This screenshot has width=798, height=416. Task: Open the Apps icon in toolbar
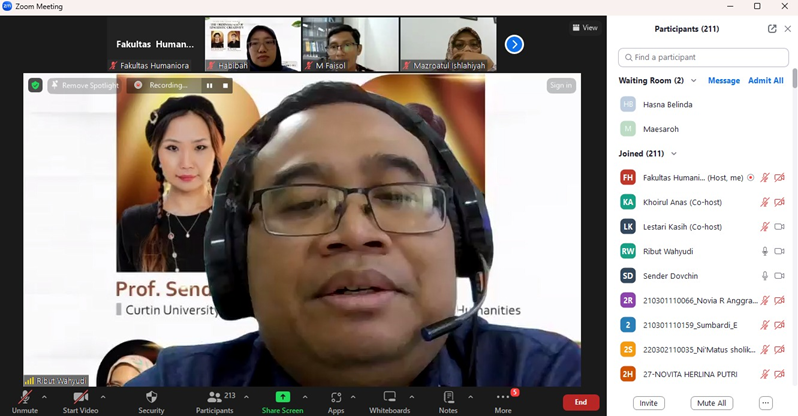tap(336, 397)
